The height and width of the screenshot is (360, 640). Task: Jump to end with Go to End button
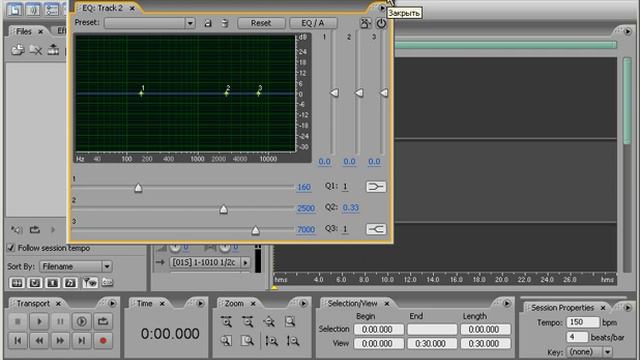coord(82,340)
